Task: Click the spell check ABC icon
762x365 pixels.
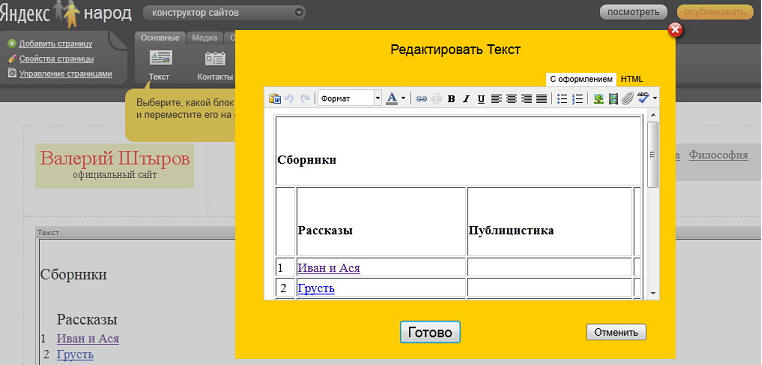Action: point(643,98)
